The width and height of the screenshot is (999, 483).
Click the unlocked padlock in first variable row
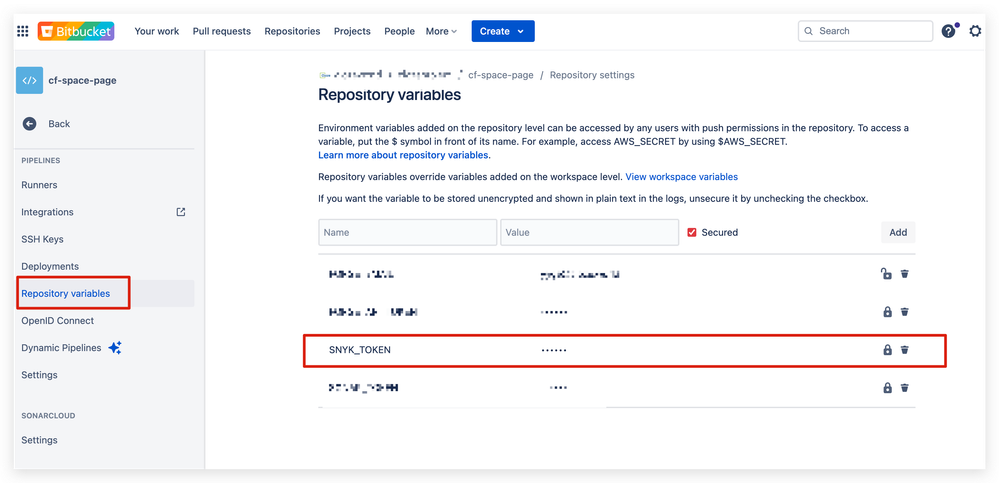(x=886, y=274)
